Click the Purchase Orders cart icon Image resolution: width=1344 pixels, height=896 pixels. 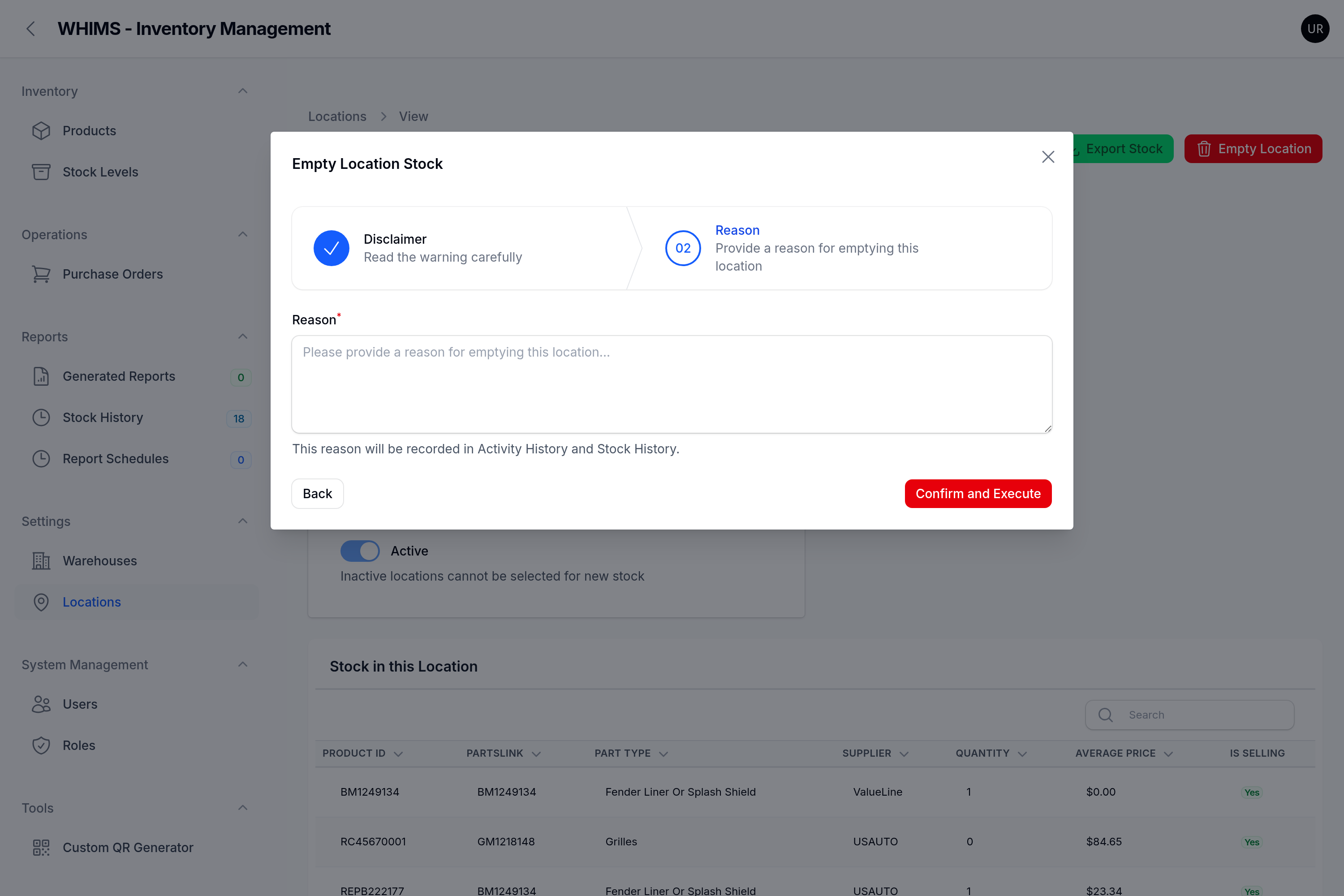(x=41, y=274)
